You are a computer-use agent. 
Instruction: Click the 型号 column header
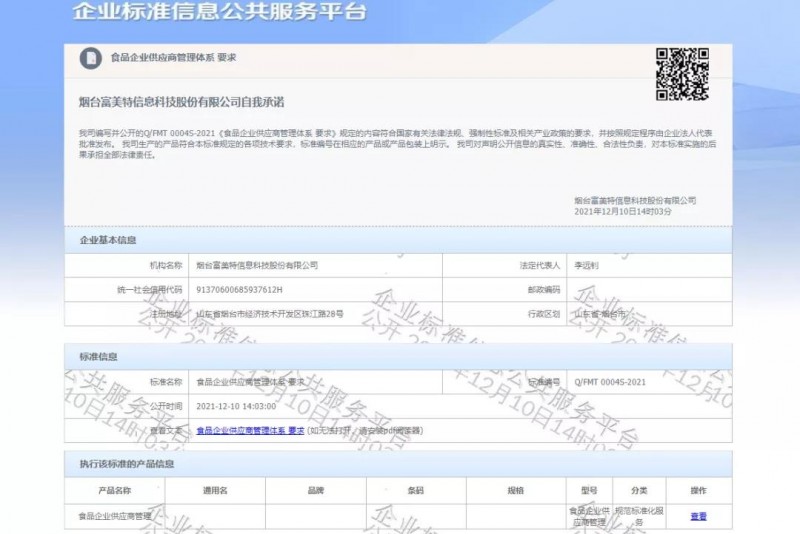click(589, 491)
